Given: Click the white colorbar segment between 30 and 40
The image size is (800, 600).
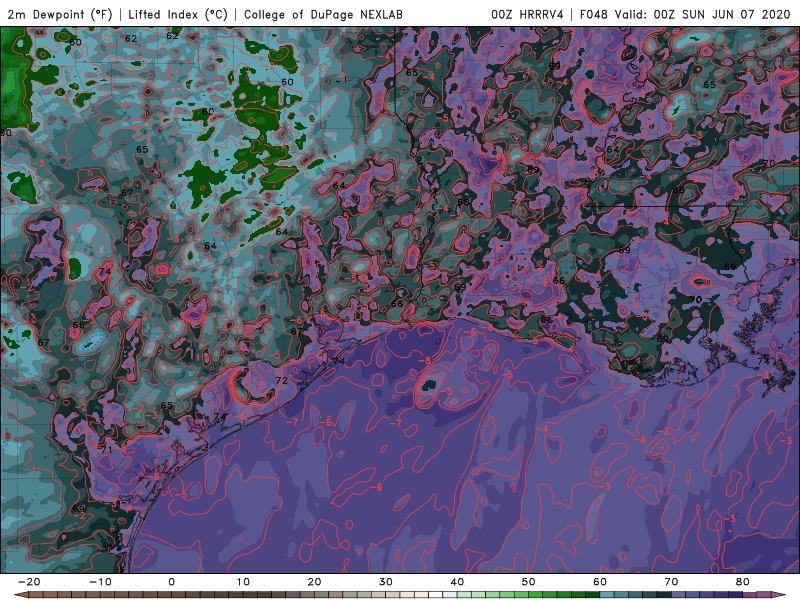Looking at the screenshot, I should [436, 595].
